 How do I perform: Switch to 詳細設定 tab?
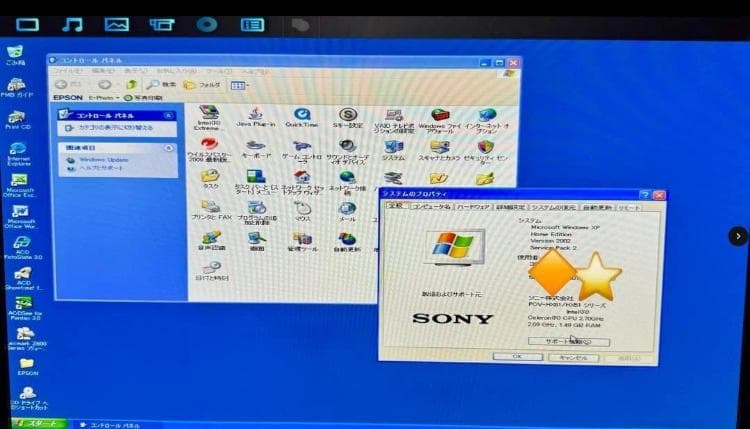point(511,207)
